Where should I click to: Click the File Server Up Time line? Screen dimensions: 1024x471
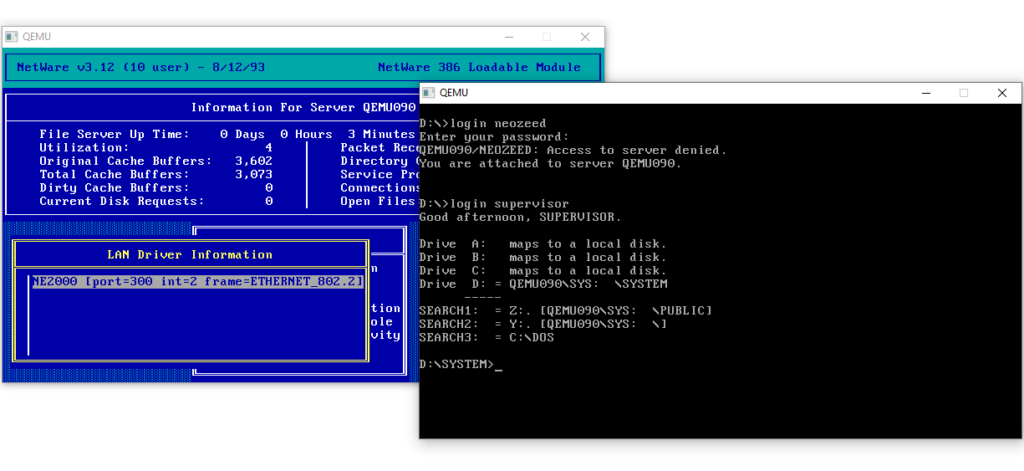[227, 134]
